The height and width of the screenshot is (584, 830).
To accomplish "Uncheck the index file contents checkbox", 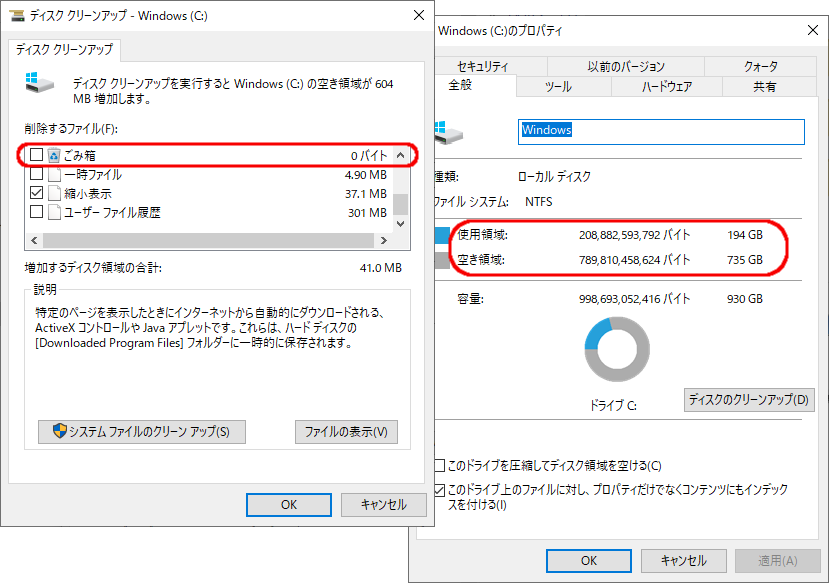I will pos(439,490).
